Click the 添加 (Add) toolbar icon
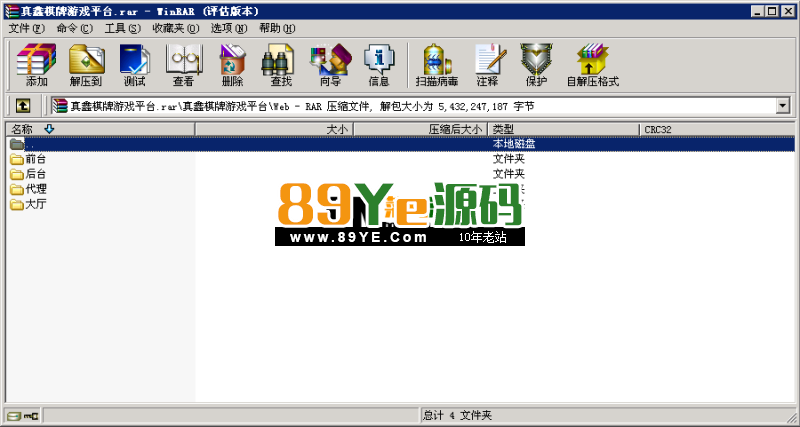The width and height of the screenshot is (800, 427). (36, 65)
